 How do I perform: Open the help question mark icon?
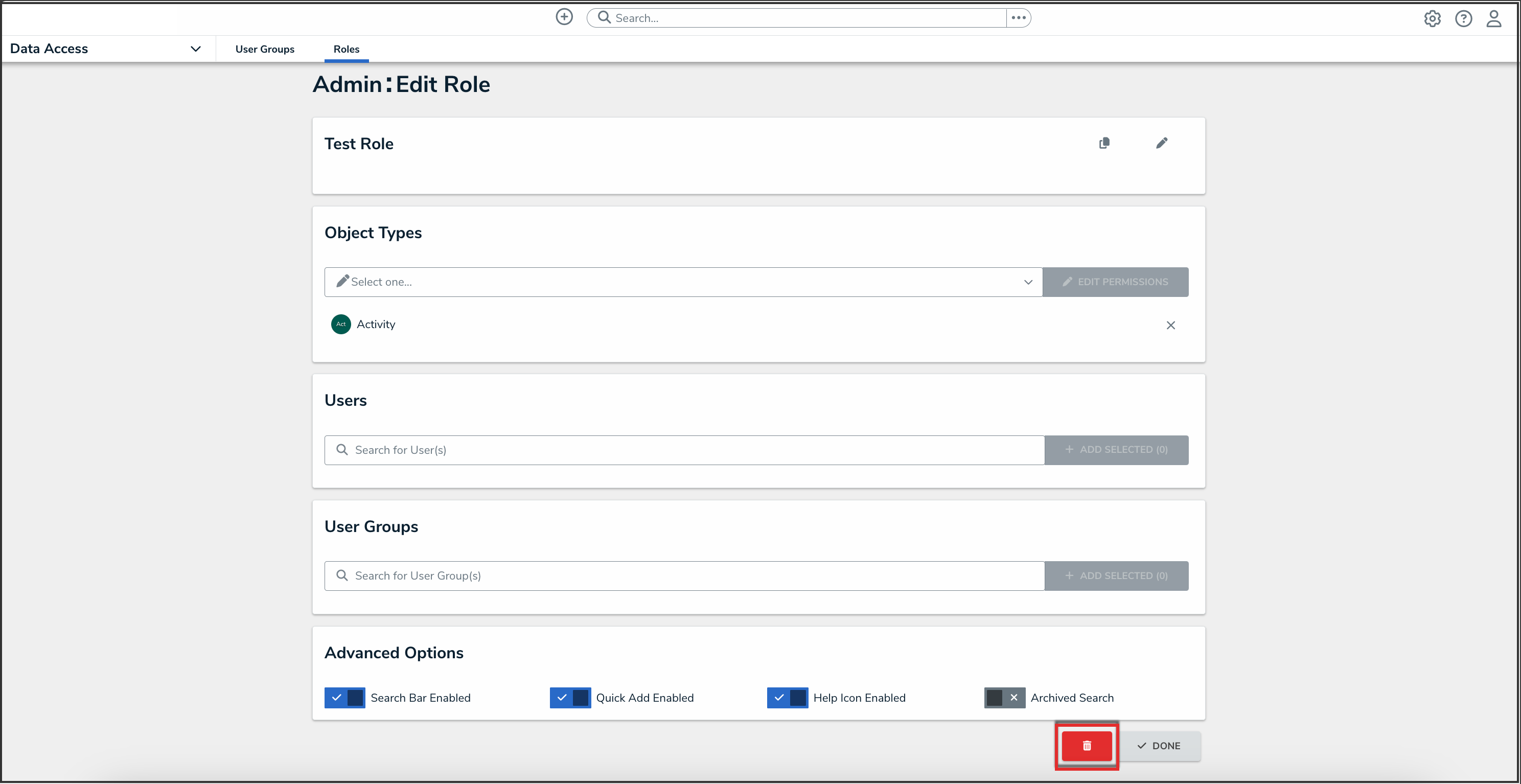(1463, 19)
